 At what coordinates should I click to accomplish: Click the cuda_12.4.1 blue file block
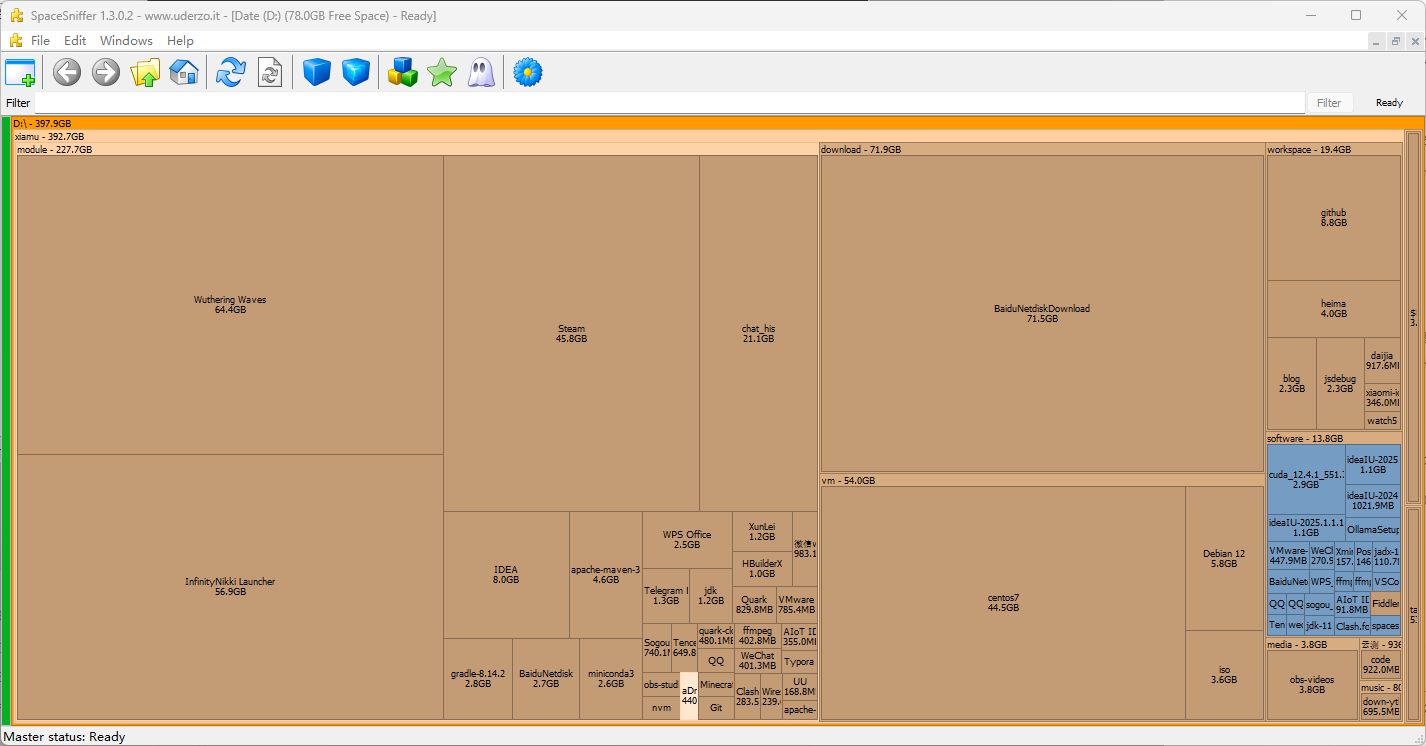tap(1305, 480)
